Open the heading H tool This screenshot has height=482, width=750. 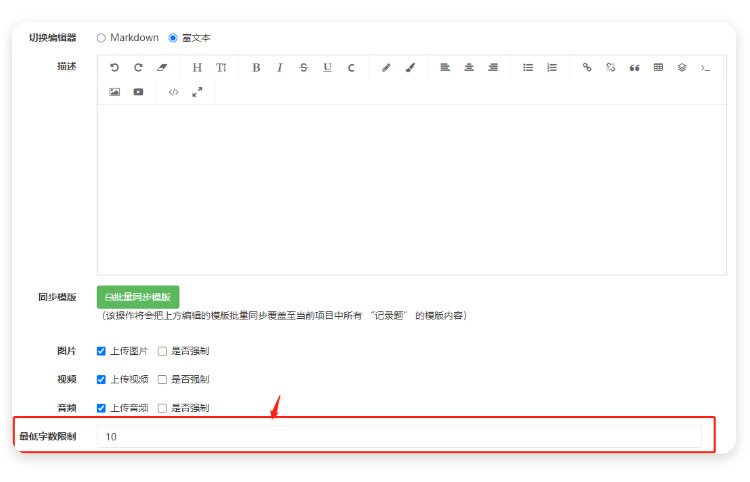pos(197,67)
